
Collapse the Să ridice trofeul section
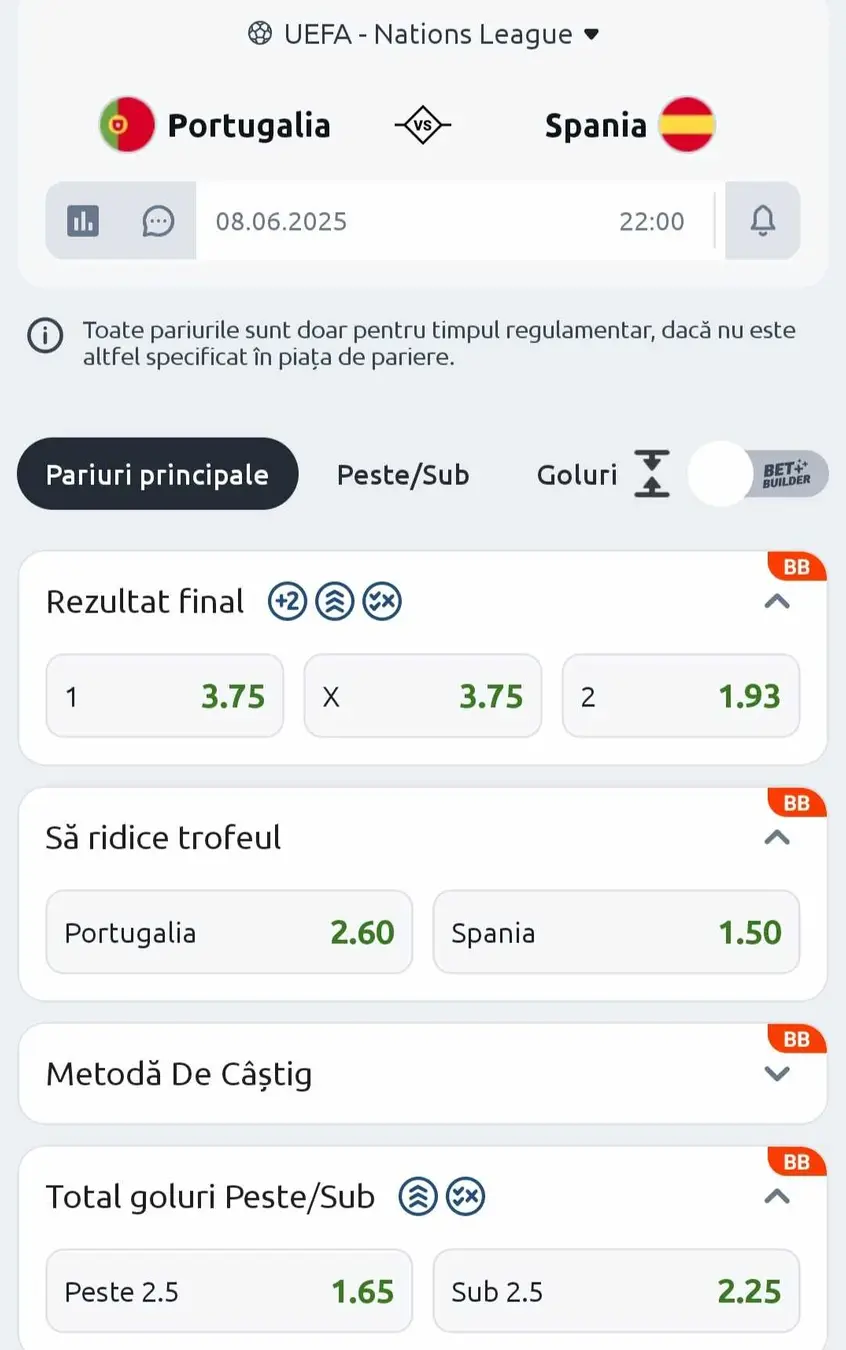point(777,838)
